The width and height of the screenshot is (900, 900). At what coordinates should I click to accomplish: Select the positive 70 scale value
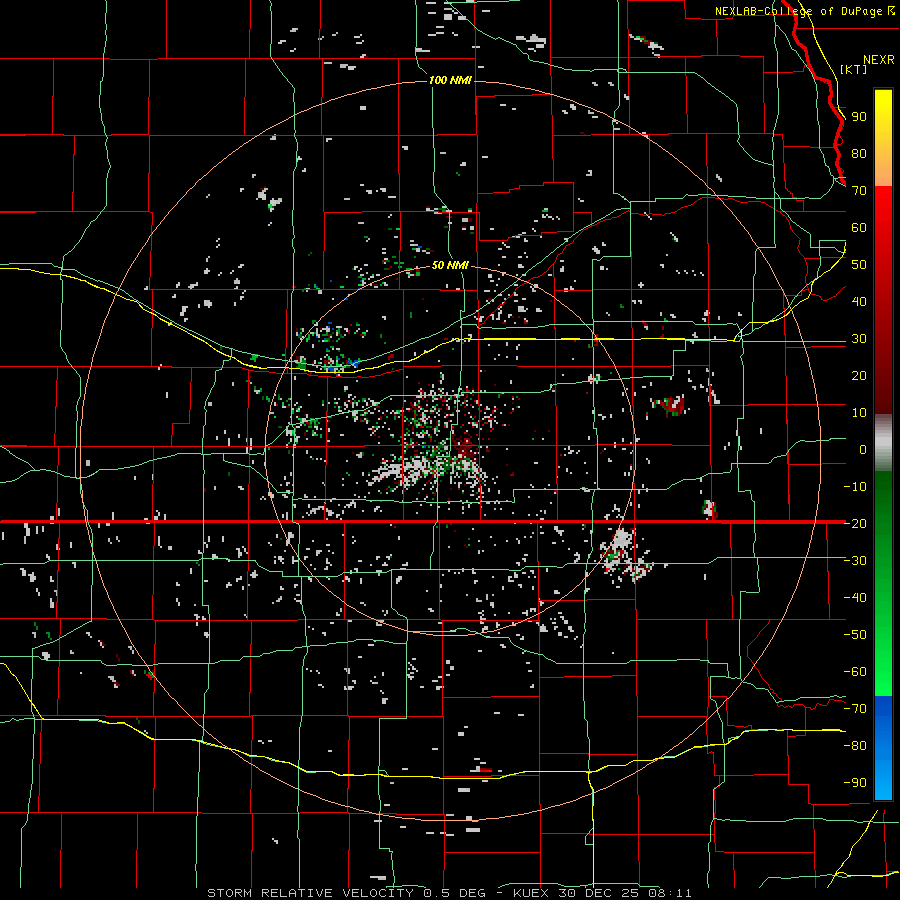859,191
